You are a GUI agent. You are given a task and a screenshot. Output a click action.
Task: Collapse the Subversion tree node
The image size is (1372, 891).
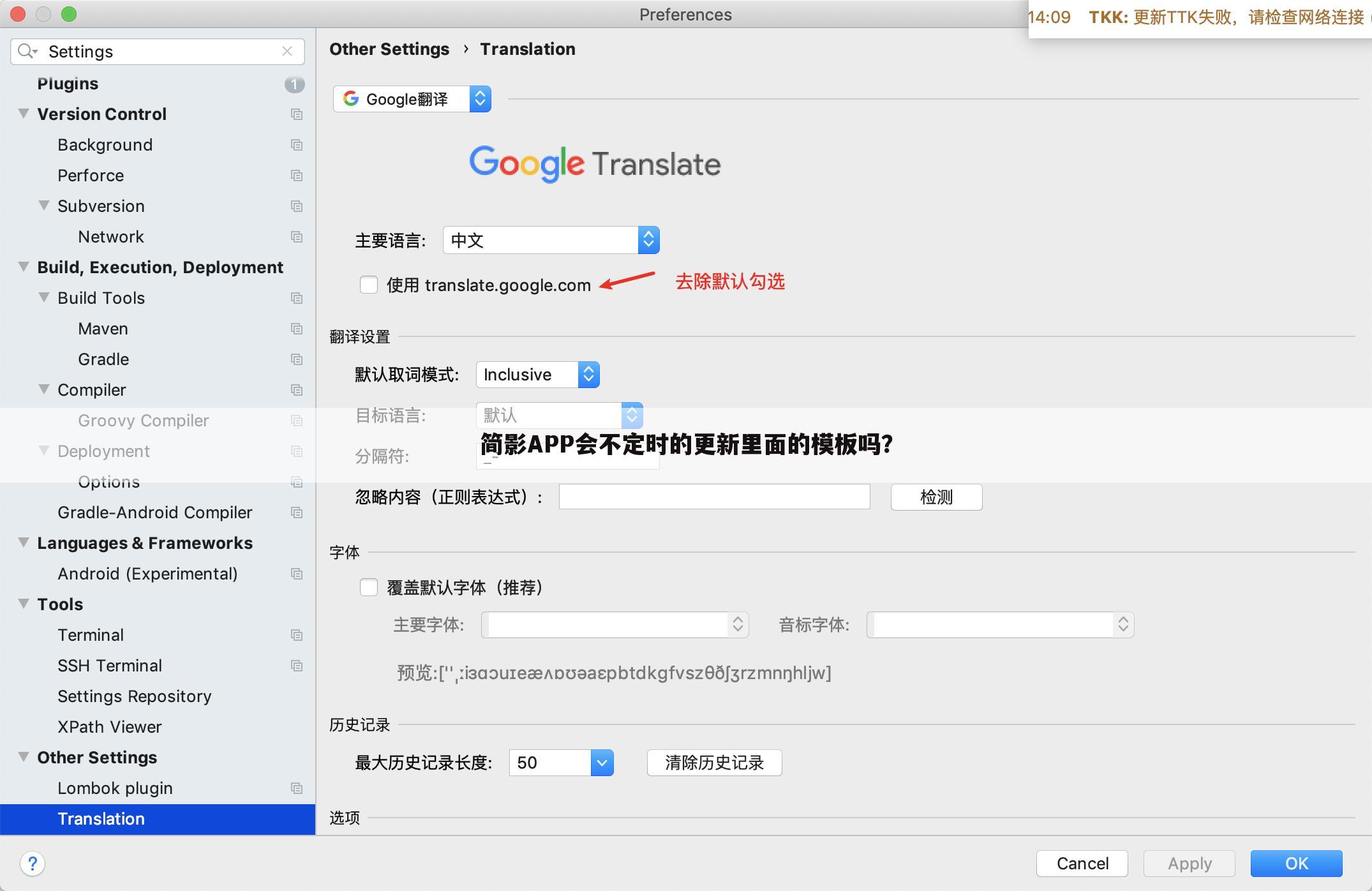44,206
